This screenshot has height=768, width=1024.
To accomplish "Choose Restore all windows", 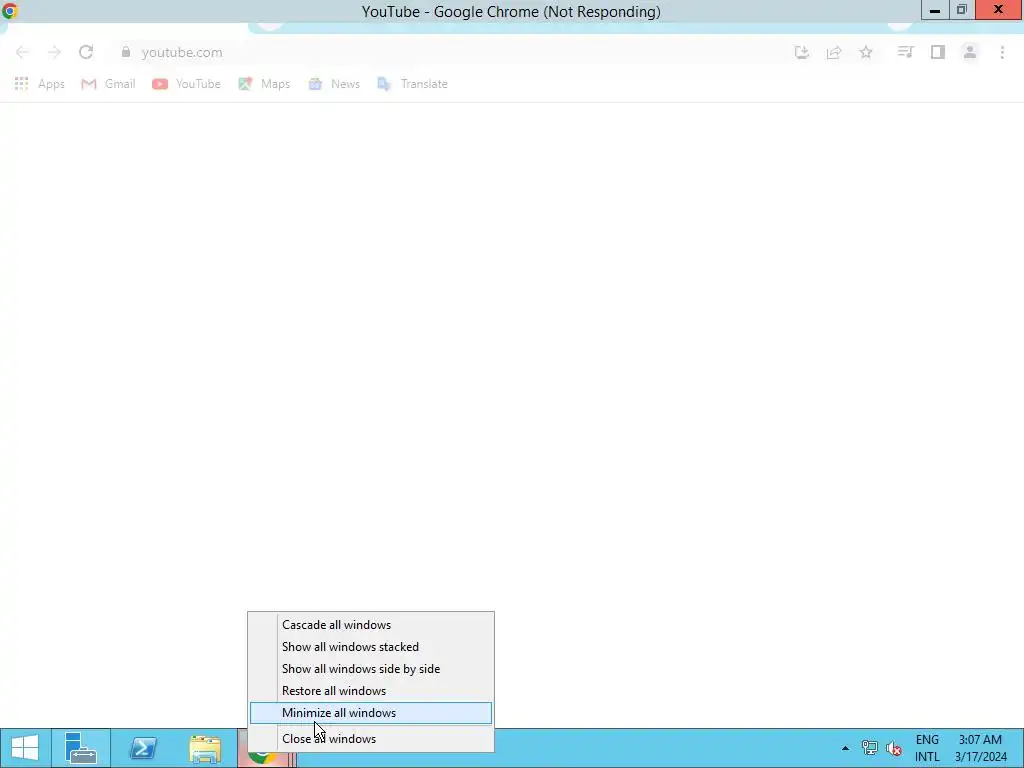I will [x=371, y=691].
